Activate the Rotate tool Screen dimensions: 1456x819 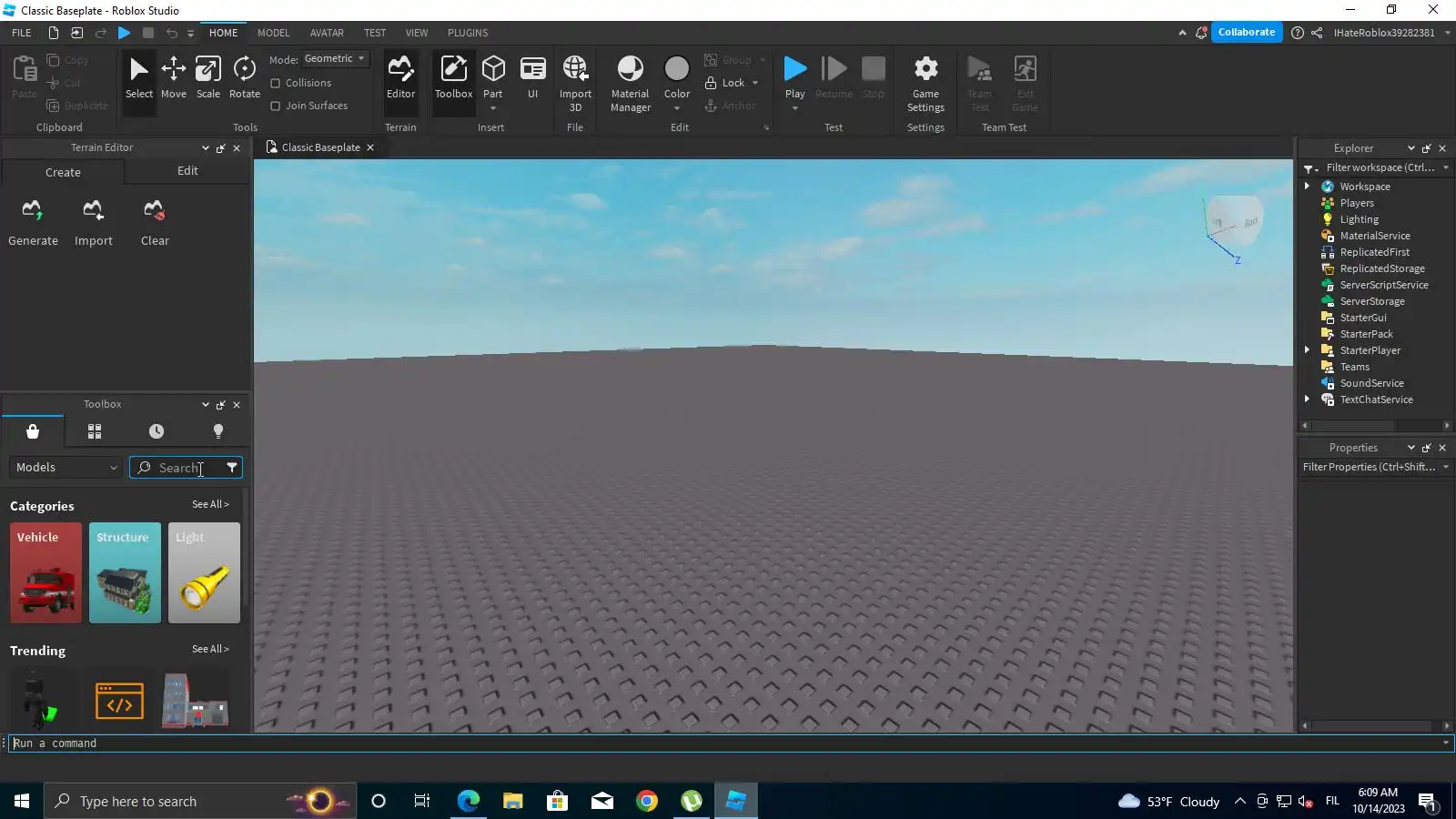245,78
